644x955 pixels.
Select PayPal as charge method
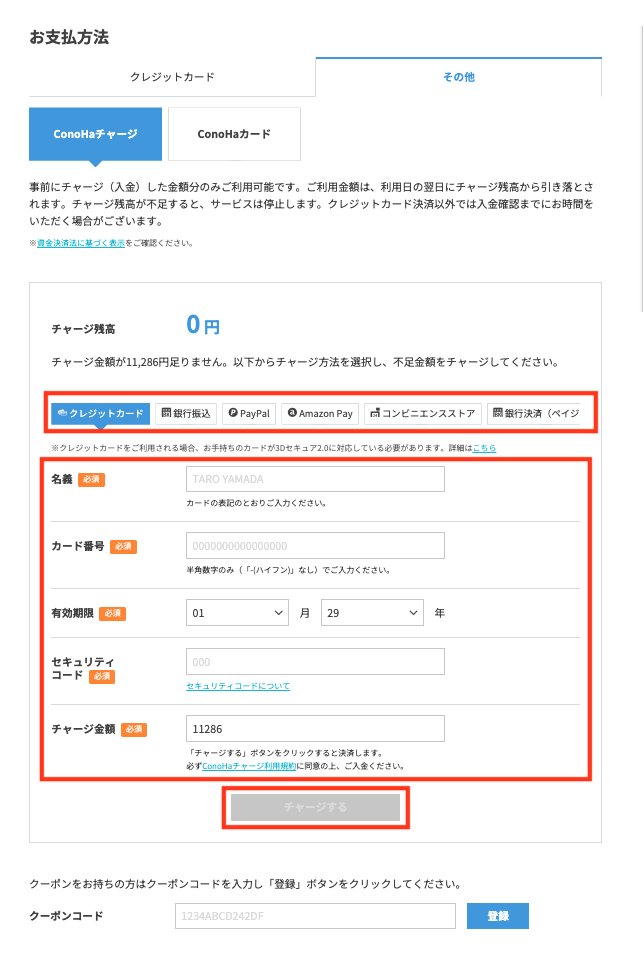(248, 413)
